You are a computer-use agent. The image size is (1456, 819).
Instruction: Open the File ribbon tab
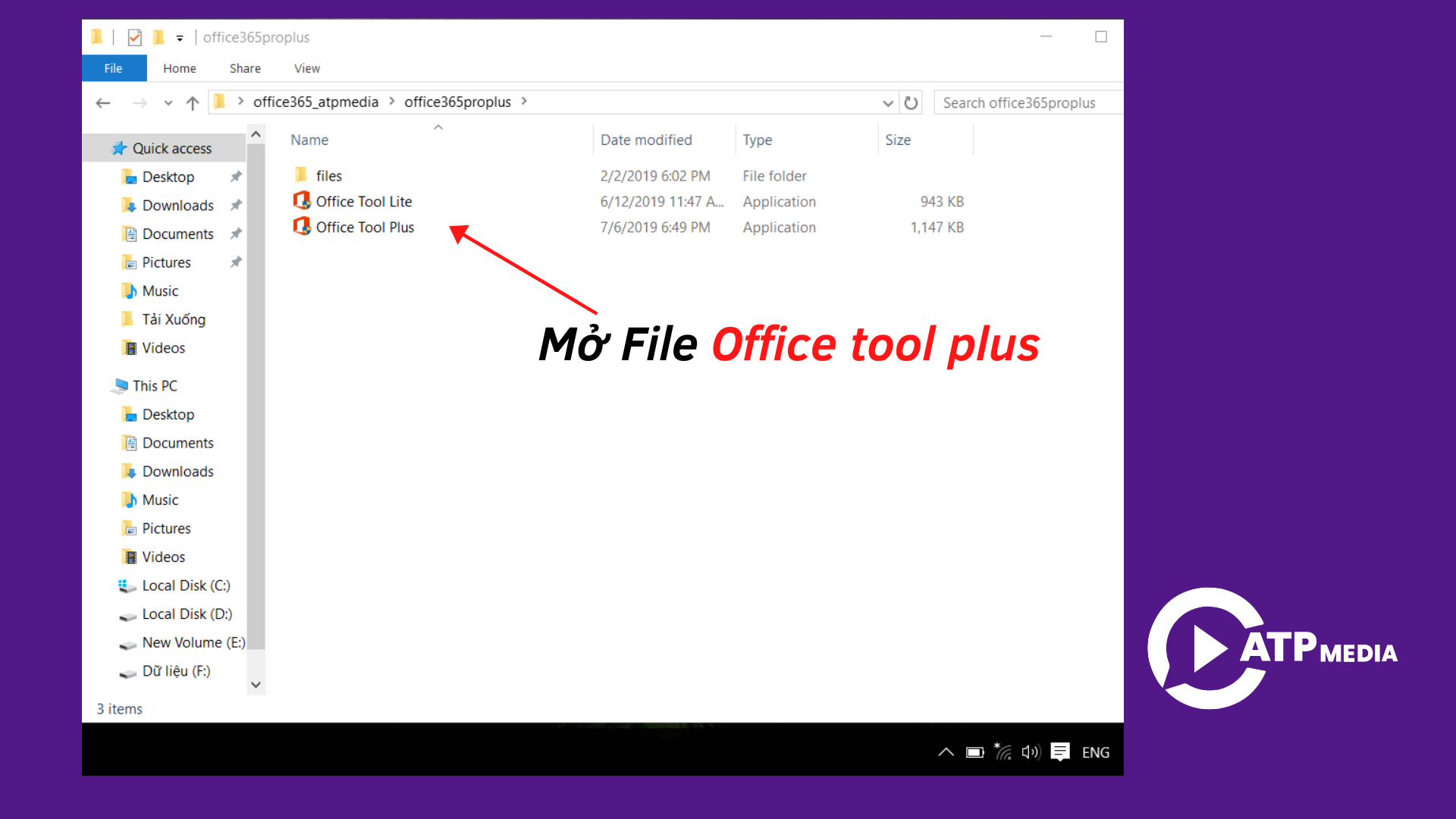pyautogui.click(x=114, y=68)
